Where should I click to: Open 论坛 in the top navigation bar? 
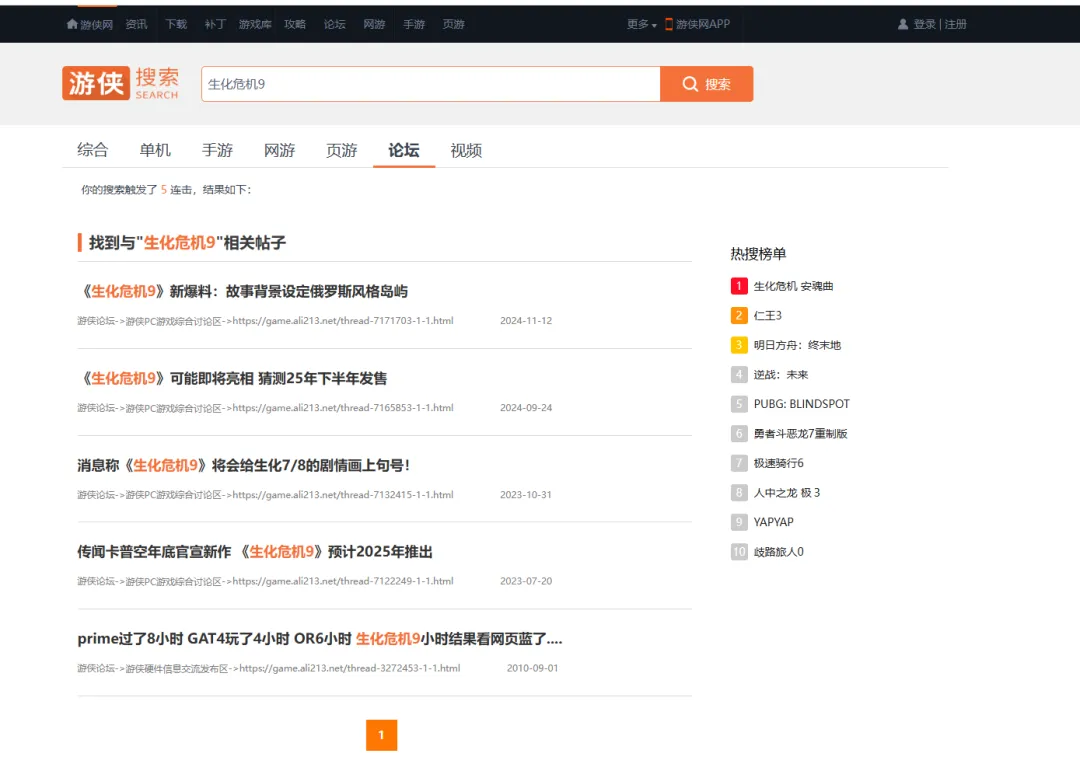pyautogui.click(x=335, y=24)
